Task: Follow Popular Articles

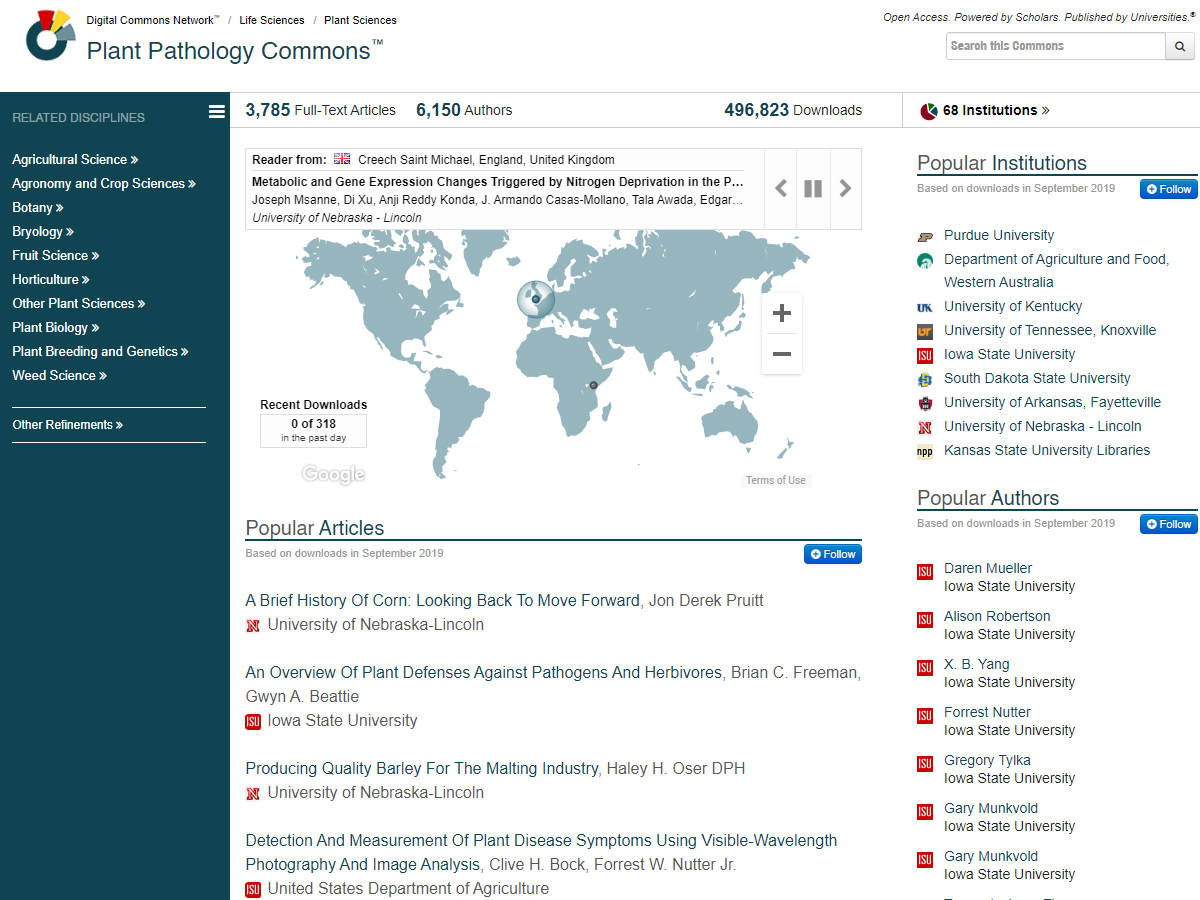Action: pos(832,554)
